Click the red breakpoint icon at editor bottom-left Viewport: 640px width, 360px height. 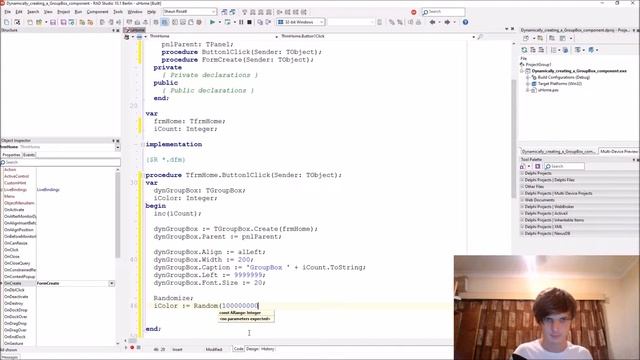point(132,347)
